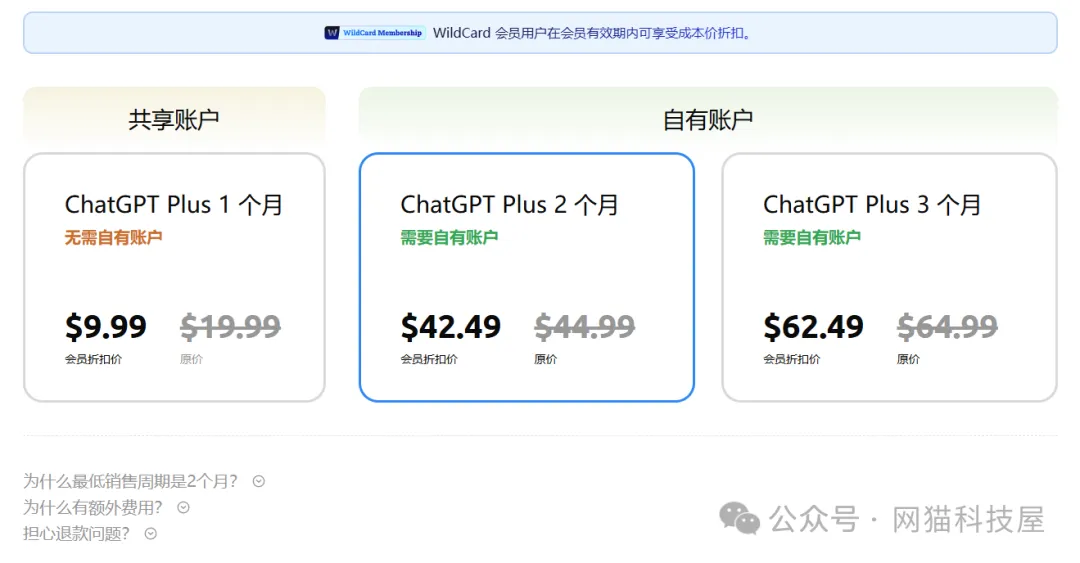
Task: Click the WildCard Membership logo badge
Action: (375, 32)
